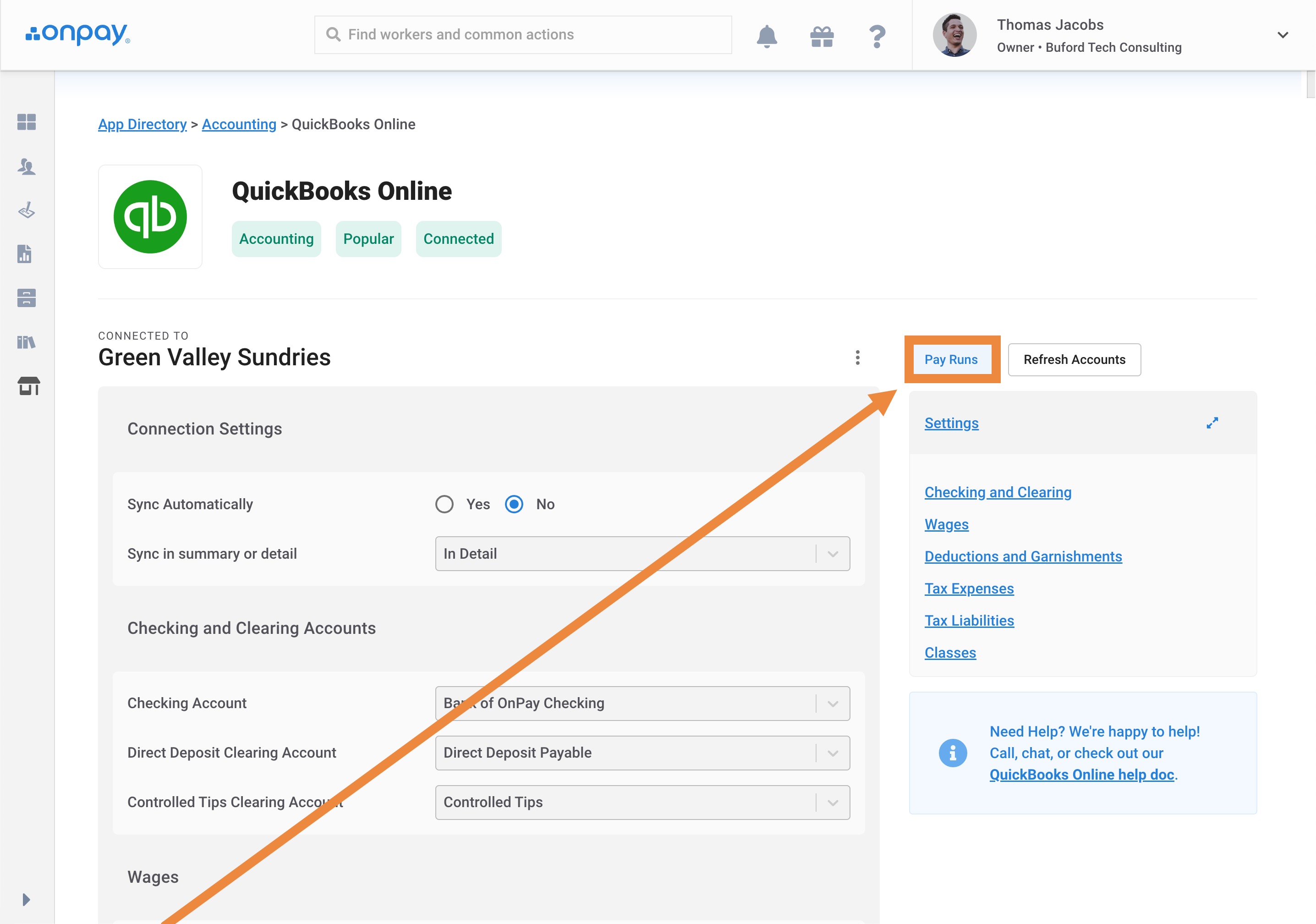Open the Checking Account dropdown

pos(642,704)
